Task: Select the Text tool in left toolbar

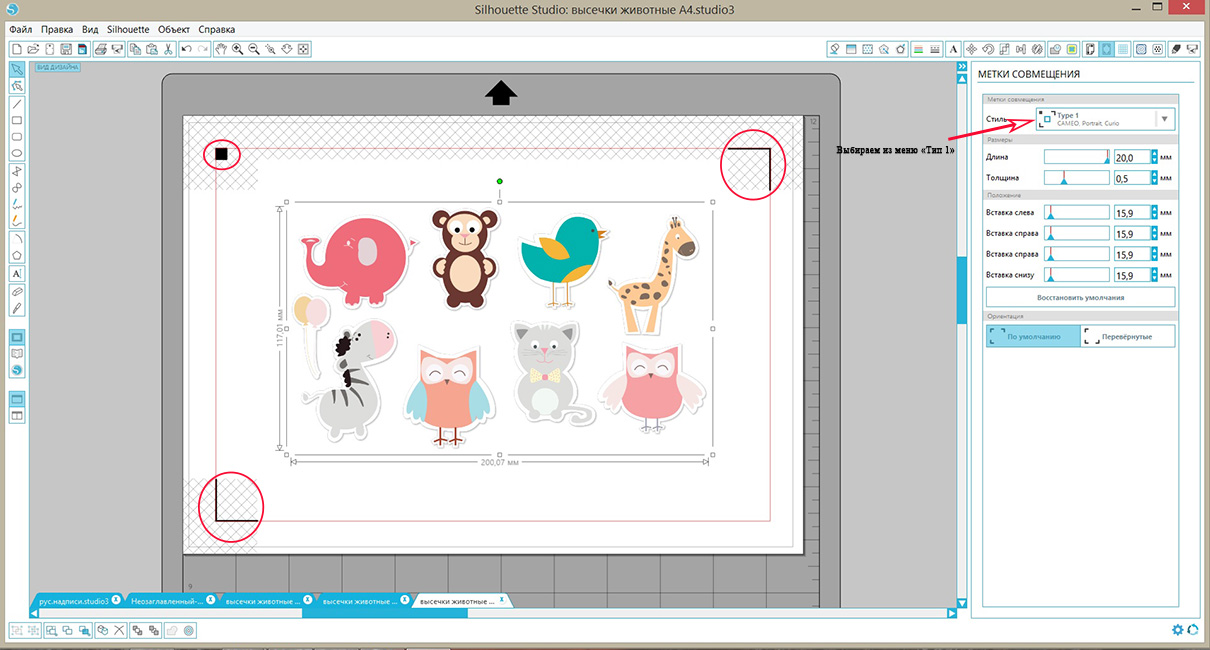Action: point(17,273)
